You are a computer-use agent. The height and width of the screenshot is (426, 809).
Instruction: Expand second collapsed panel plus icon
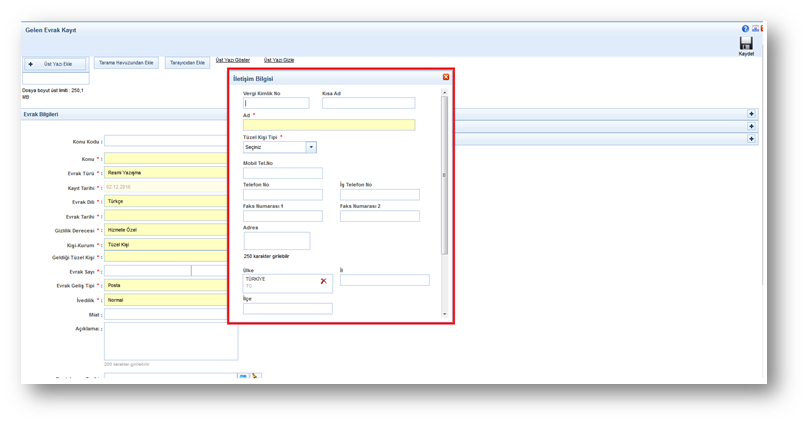[x=751, y=127]
